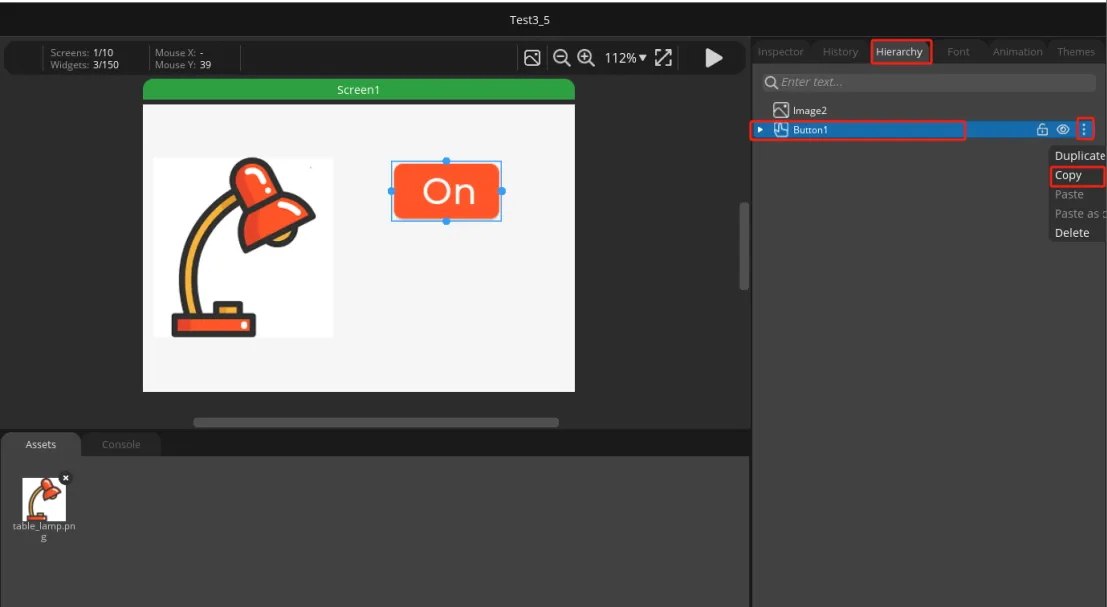Select Delete in the context menu
The width and height of the screenshot is (1107, 607).
point(1072,233)
